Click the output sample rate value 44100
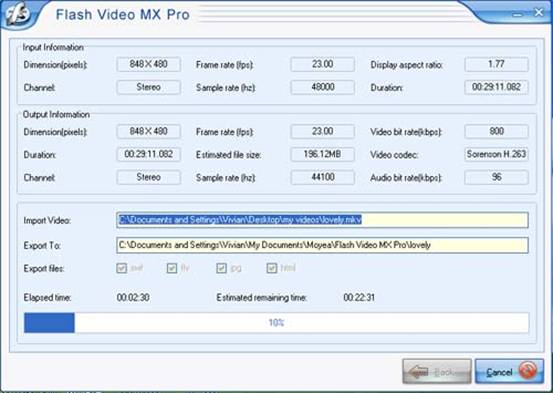553x393 pixels. click(323, 177)
